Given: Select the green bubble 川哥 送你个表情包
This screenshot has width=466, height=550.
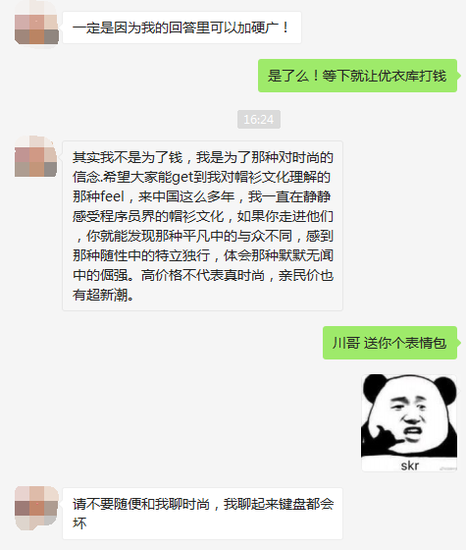Looking at the screenshot, I should tap(390, 343).
